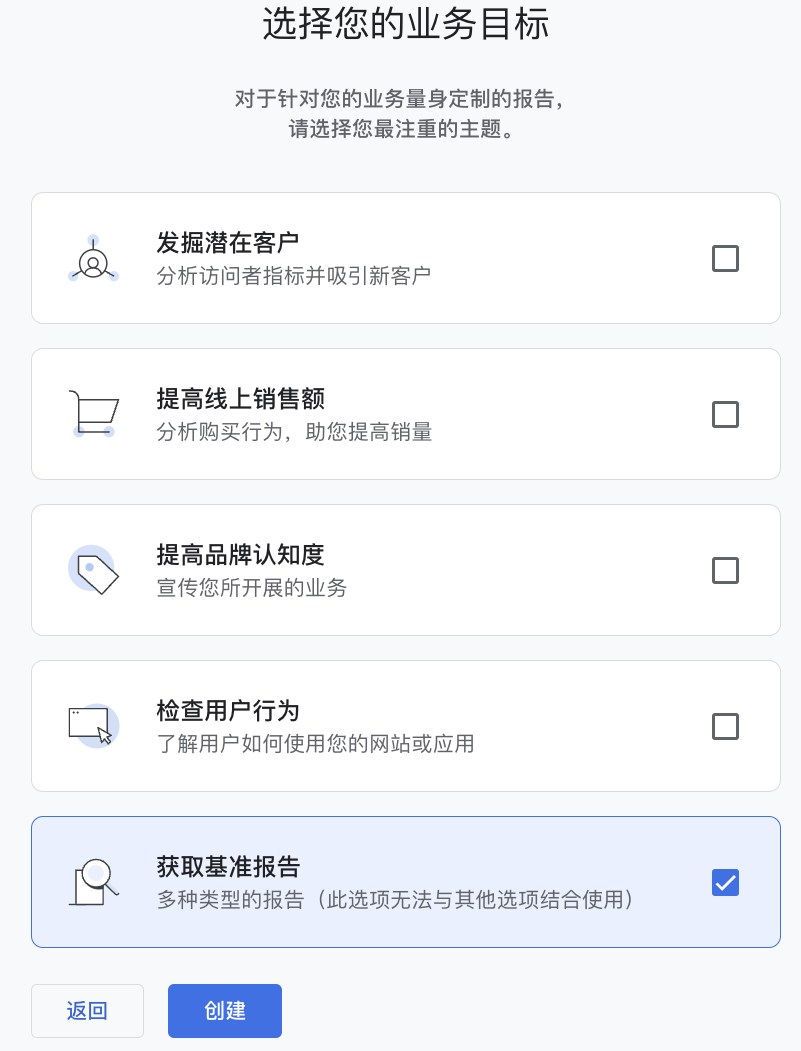Click the 选择您的业务目标 page title
This screenshot has width=801, height=1051.
406,24
